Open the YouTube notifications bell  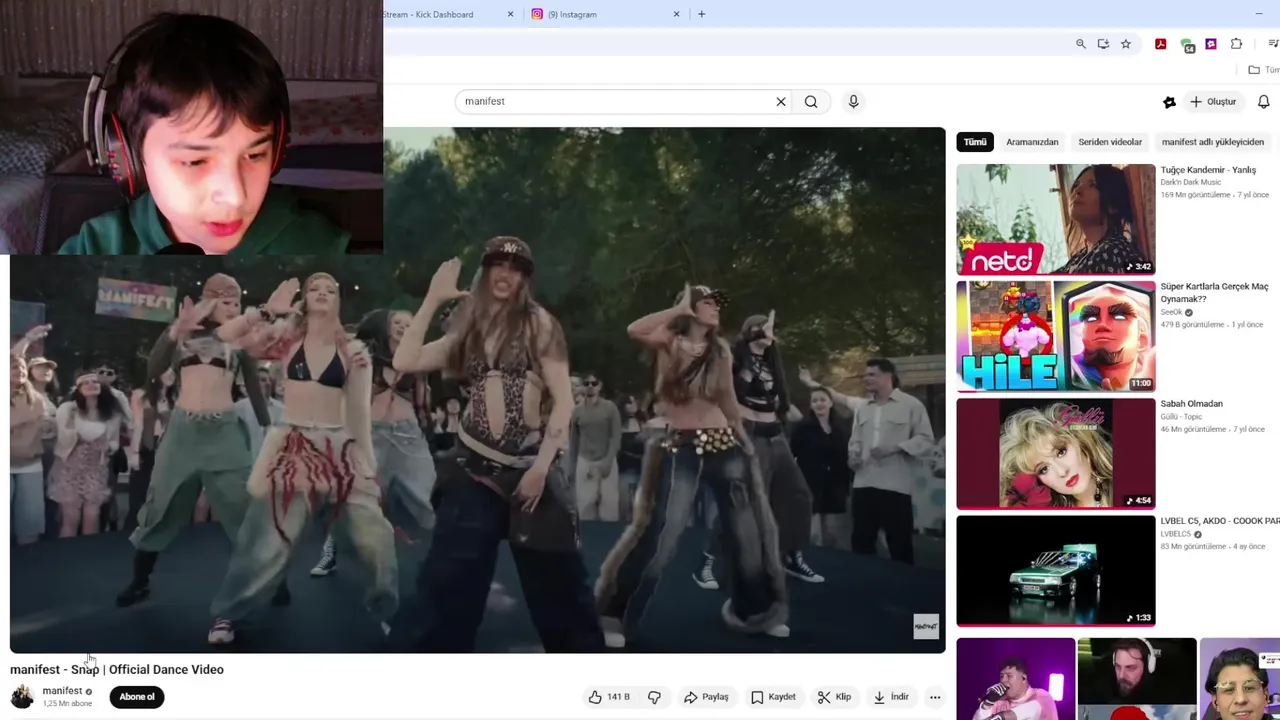coord(1263,101)
